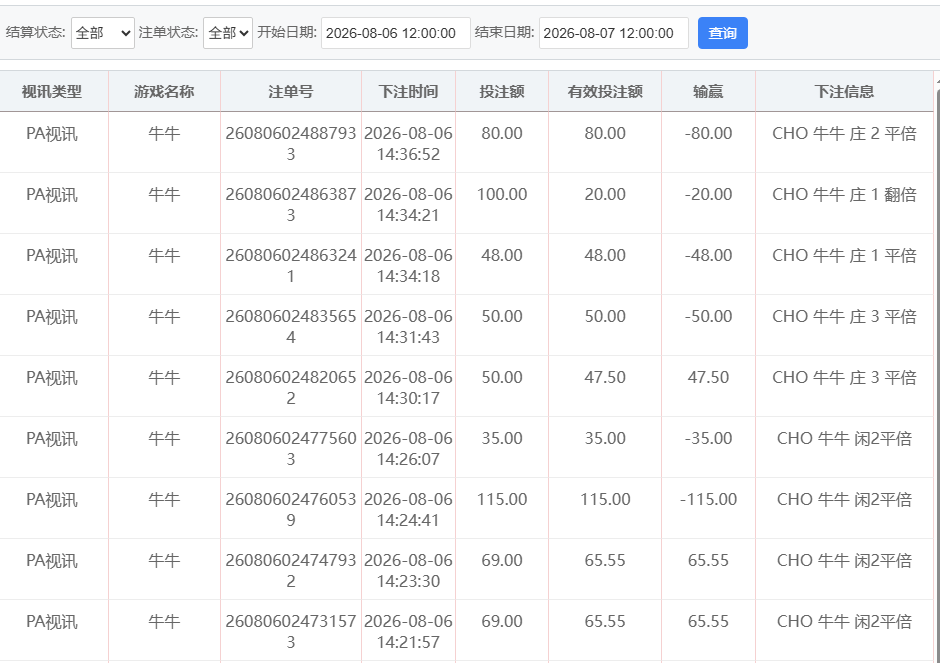Click the 开始日期 input field
Screen dimensions: 940x663
point(396,33)
